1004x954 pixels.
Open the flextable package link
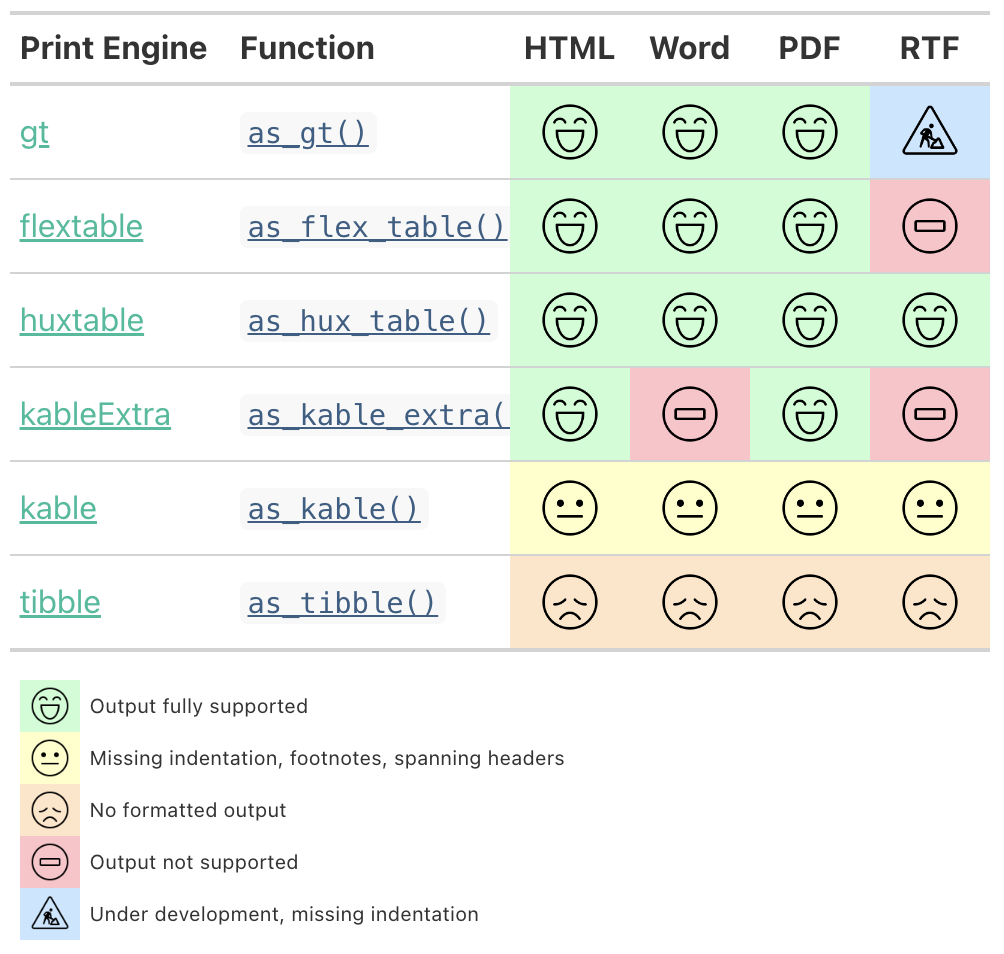[x=81, y=227]
